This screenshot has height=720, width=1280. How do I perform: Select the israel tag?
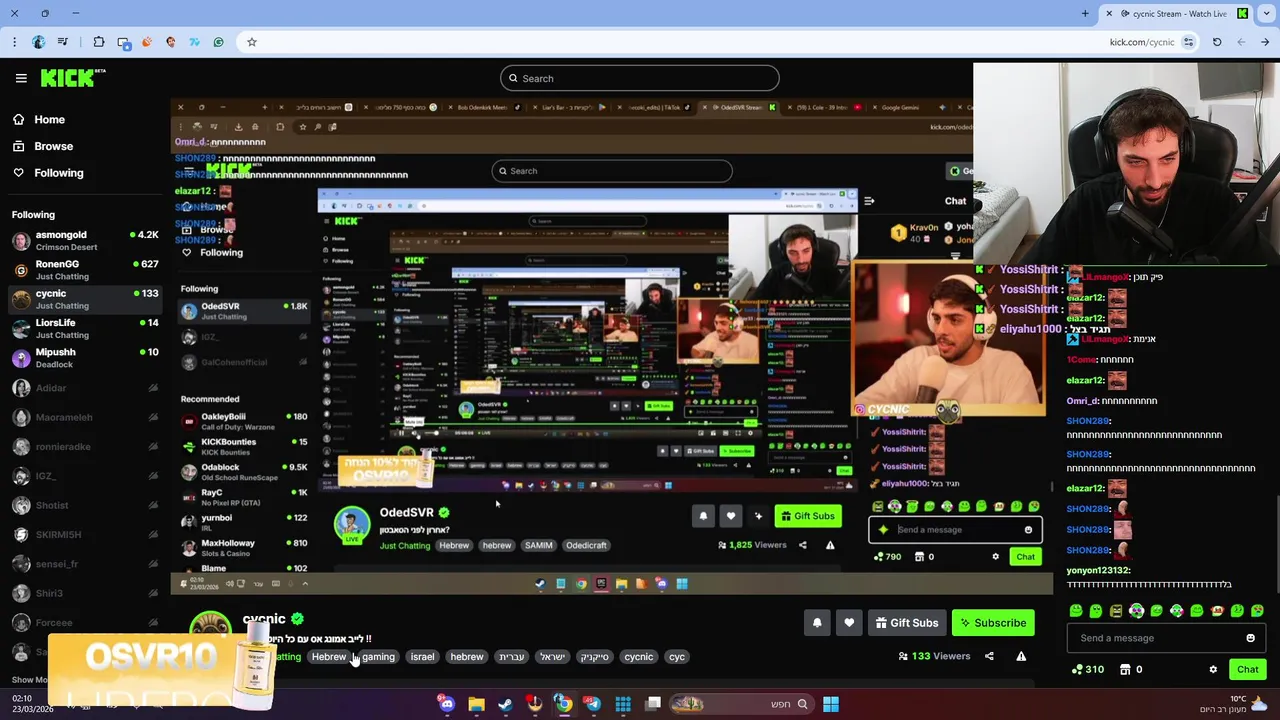422,657
